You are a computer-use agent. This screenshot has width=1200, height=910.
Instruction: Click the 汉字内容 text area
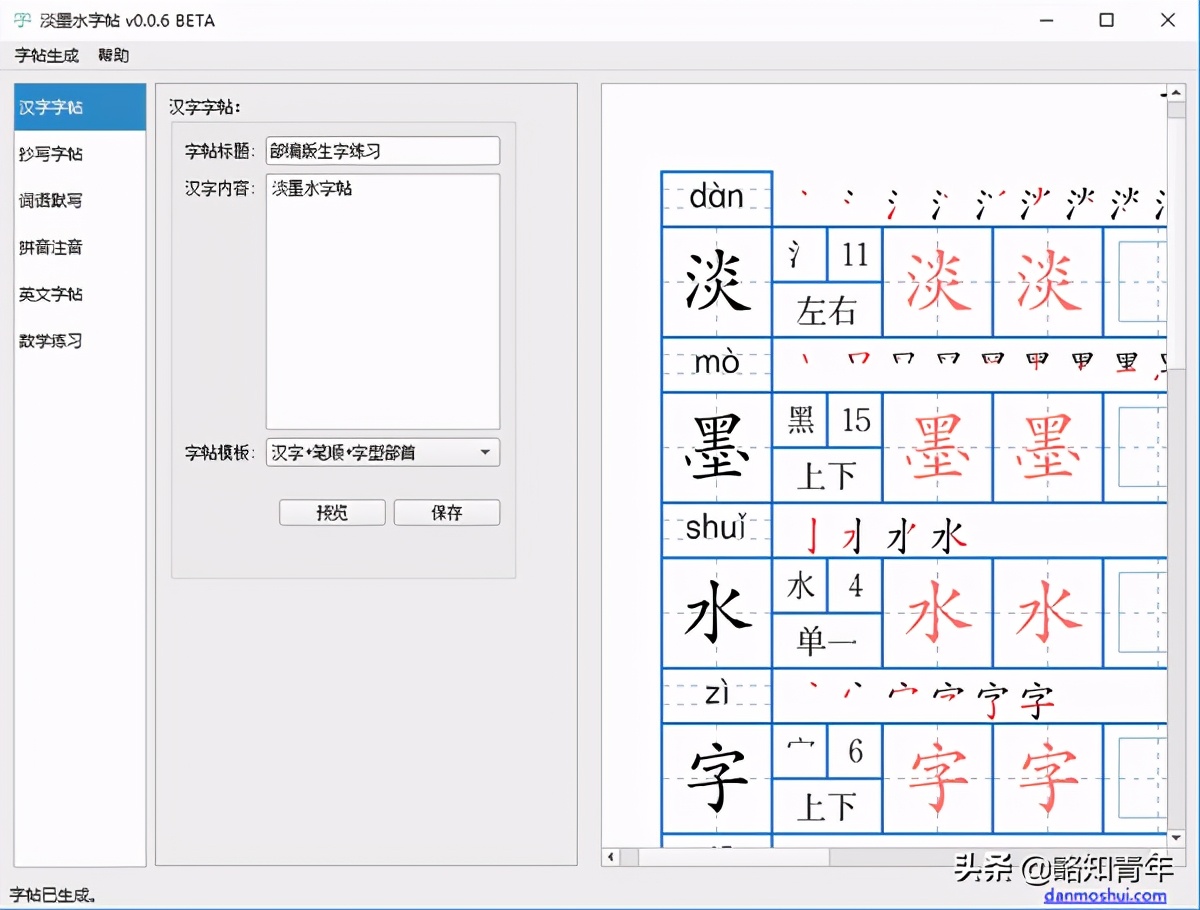tap(382, 300)
